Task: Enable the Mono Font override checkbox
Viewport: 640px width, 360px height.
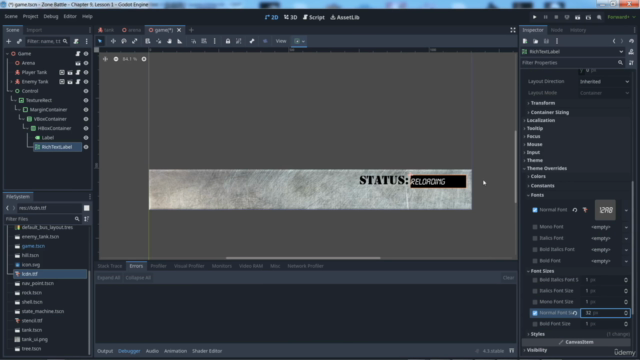Action: click(535, 227)
